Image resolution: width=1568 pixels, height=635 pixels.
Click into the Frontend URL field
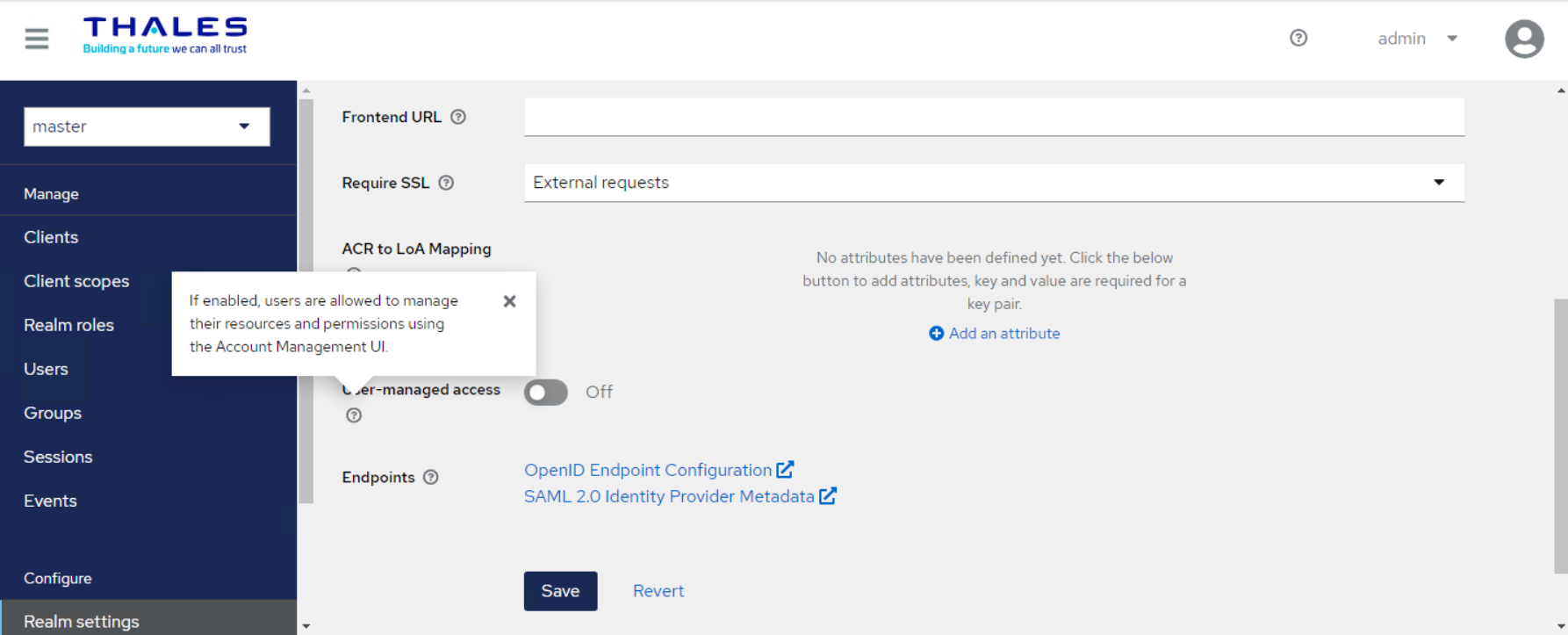click(993, 117)
